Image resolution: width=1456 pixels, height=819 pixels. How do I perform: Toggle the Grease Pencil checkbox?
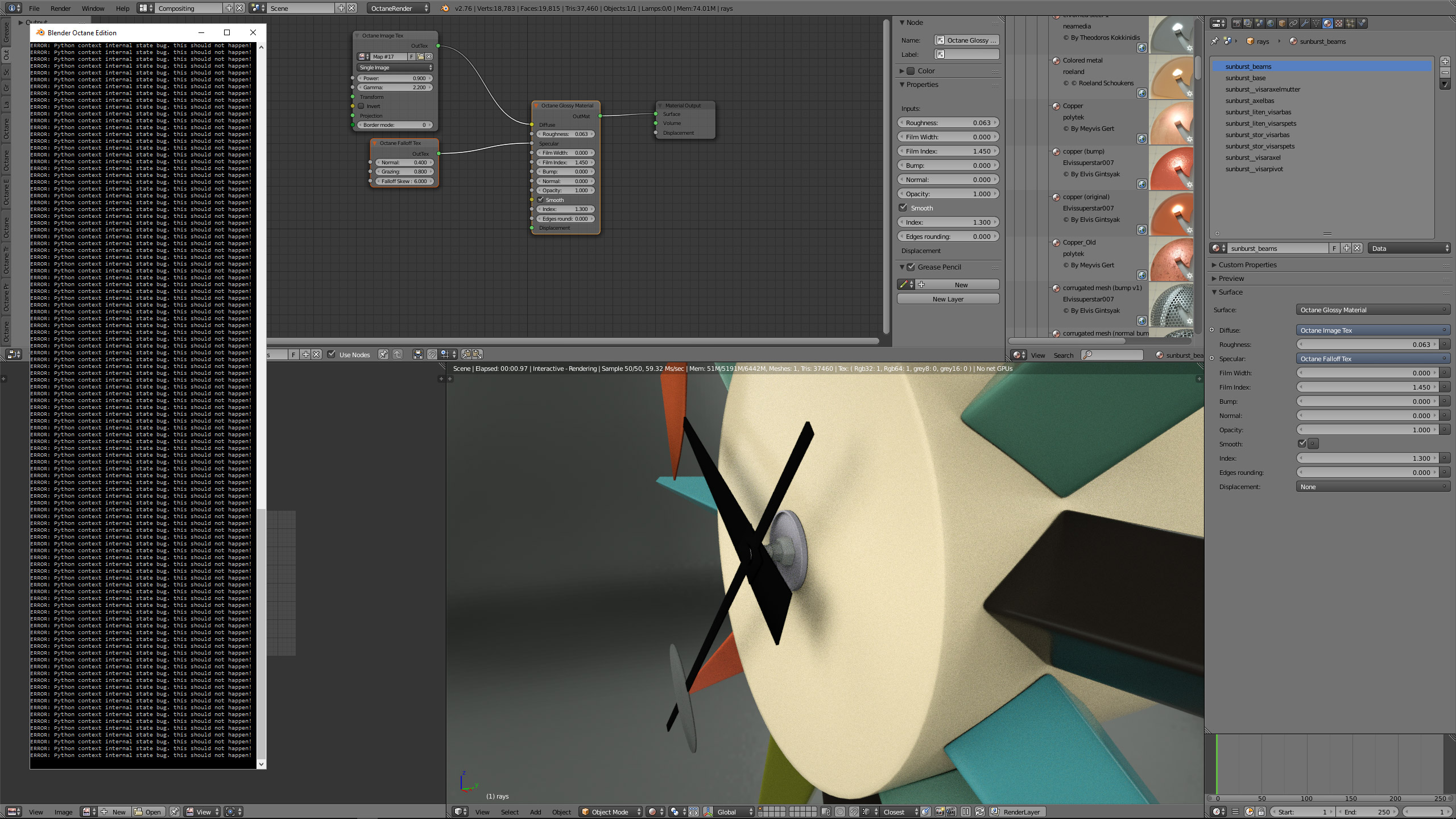(x=911, y=267)
